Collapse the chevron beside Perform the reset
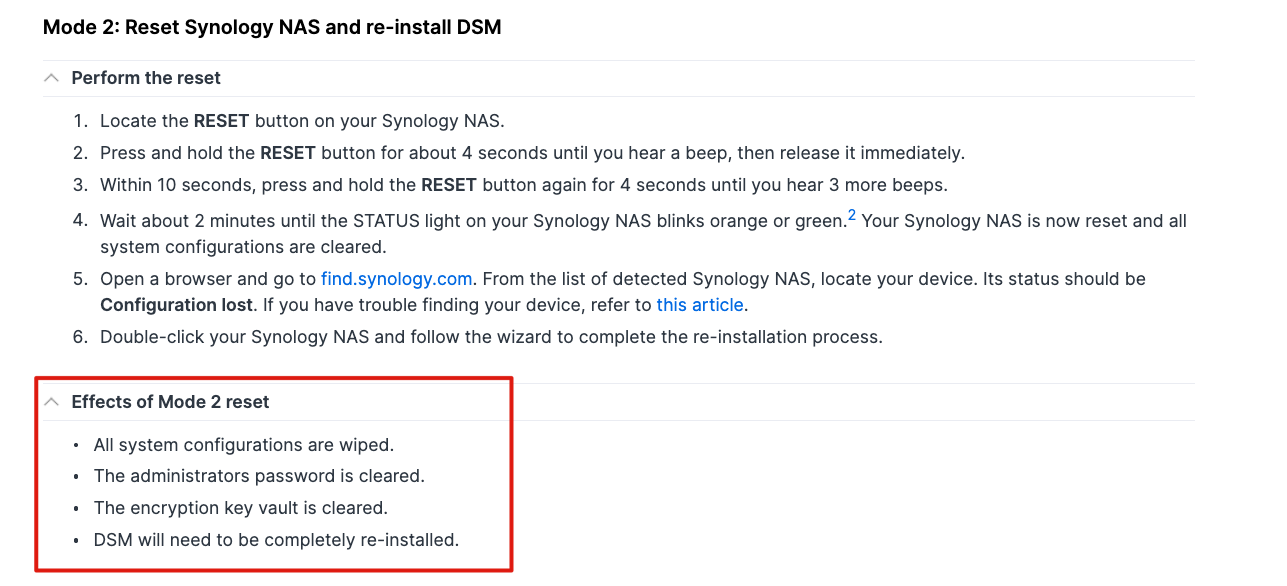 click(x=52, y=78)
